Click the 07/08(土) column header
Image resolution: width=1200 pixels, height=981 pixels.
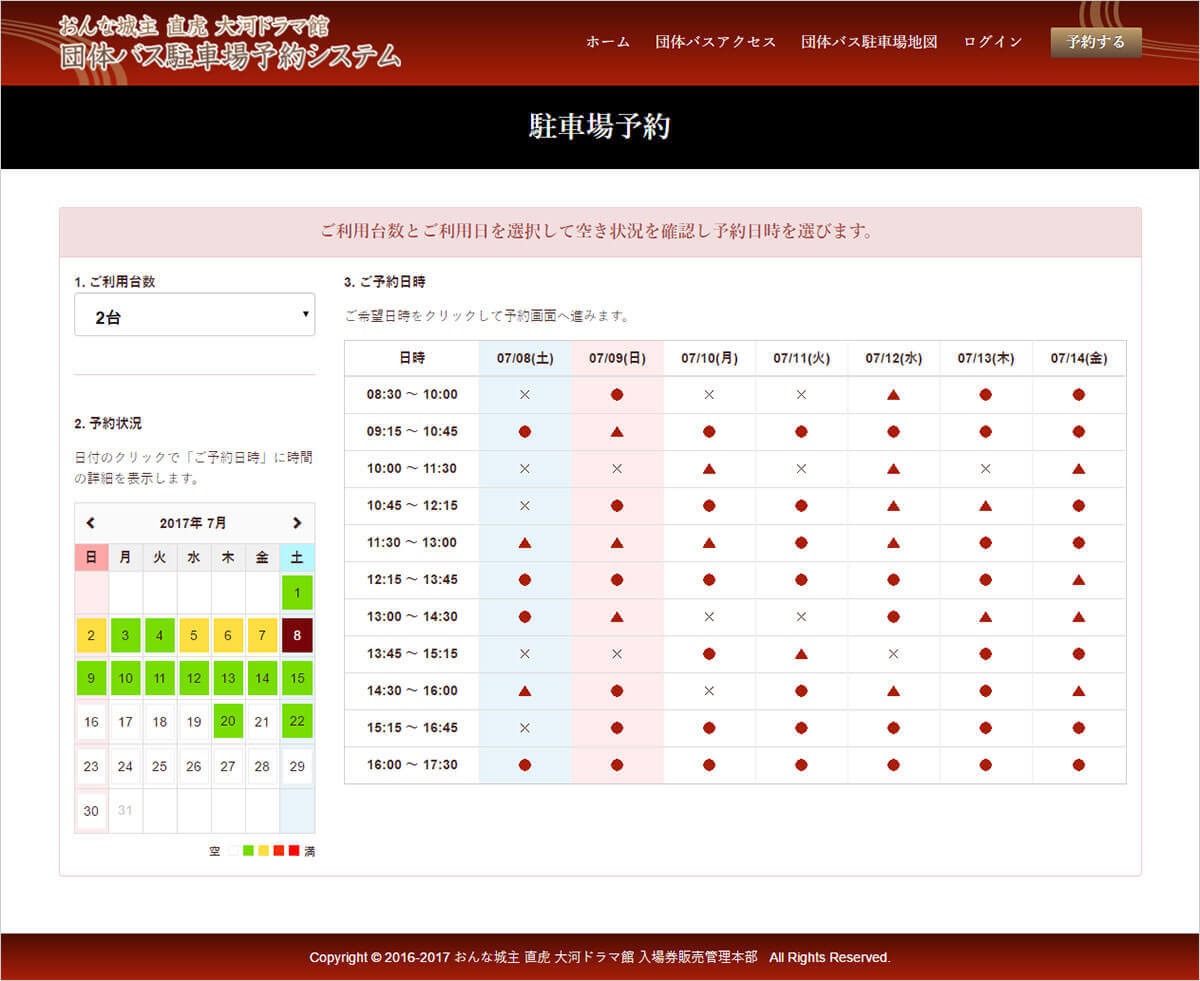(525, 358)
